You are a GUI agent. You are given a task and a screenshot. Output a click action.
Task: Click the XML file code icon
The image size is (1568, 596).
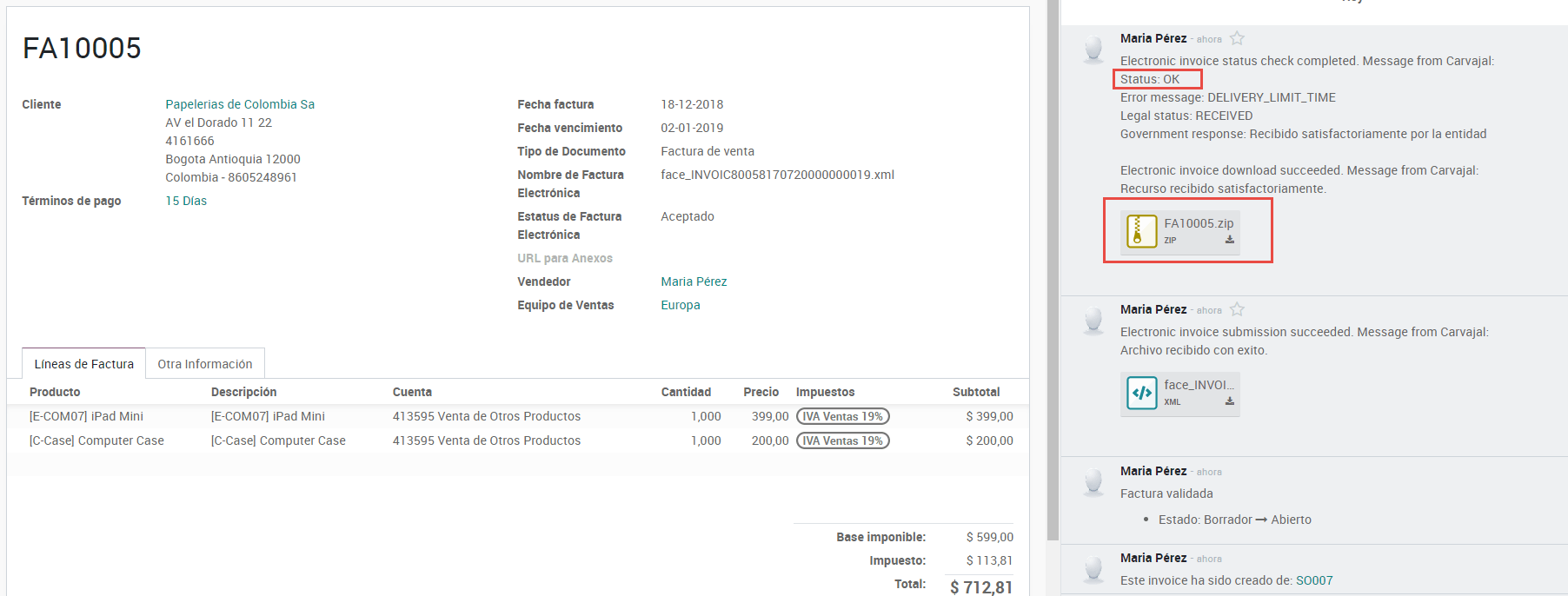[x=1141, y=393]
